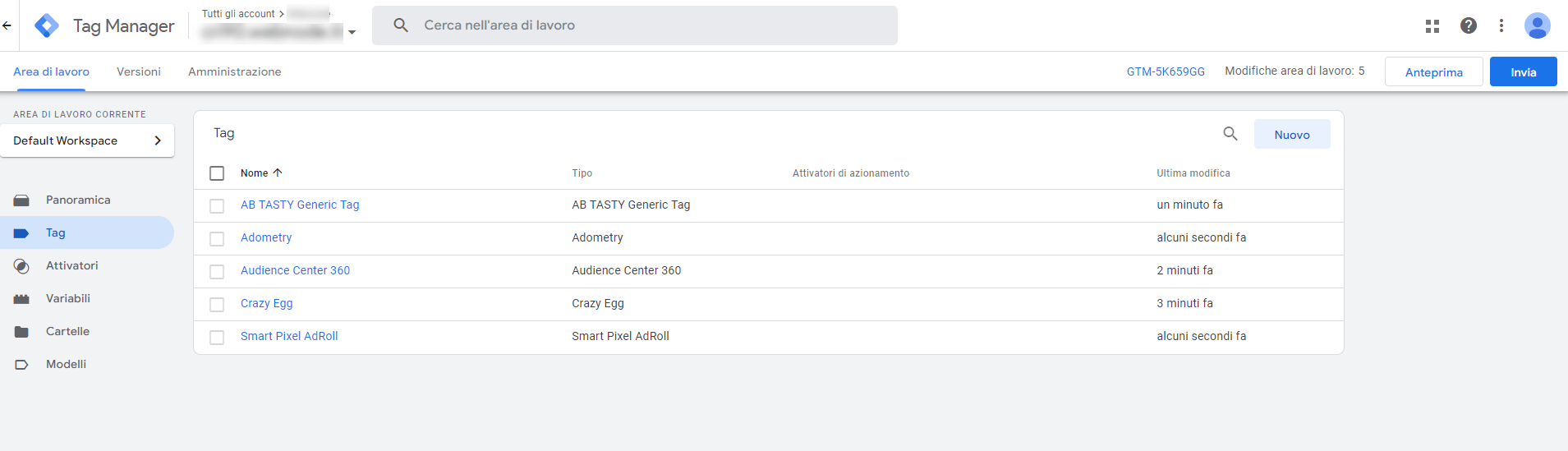
Task: Open the user account avatar
Action: point(1538,25)
